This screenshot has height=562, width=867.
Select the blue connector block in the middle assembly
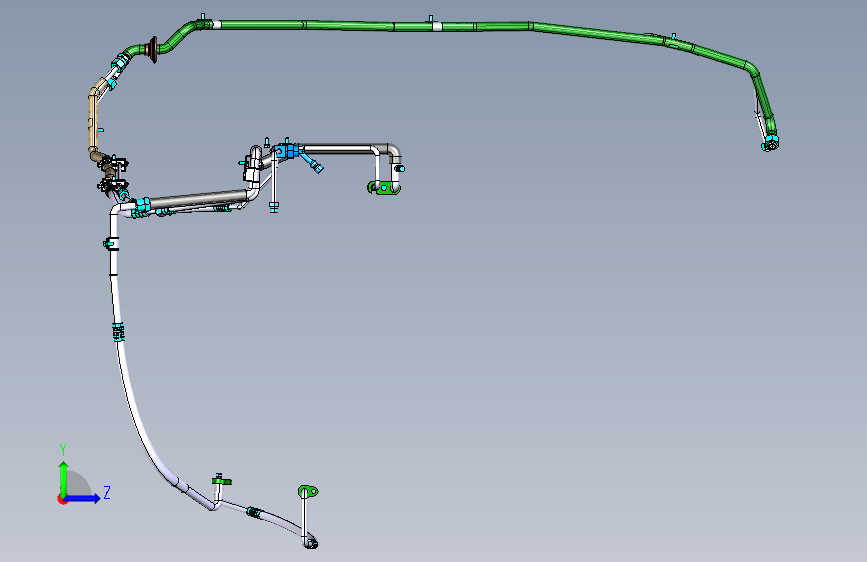point(287,150)
